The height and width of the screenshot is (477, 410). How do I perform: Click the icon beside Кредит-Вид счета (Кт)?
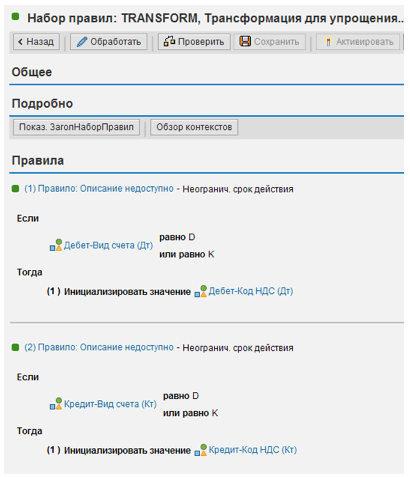56,404
